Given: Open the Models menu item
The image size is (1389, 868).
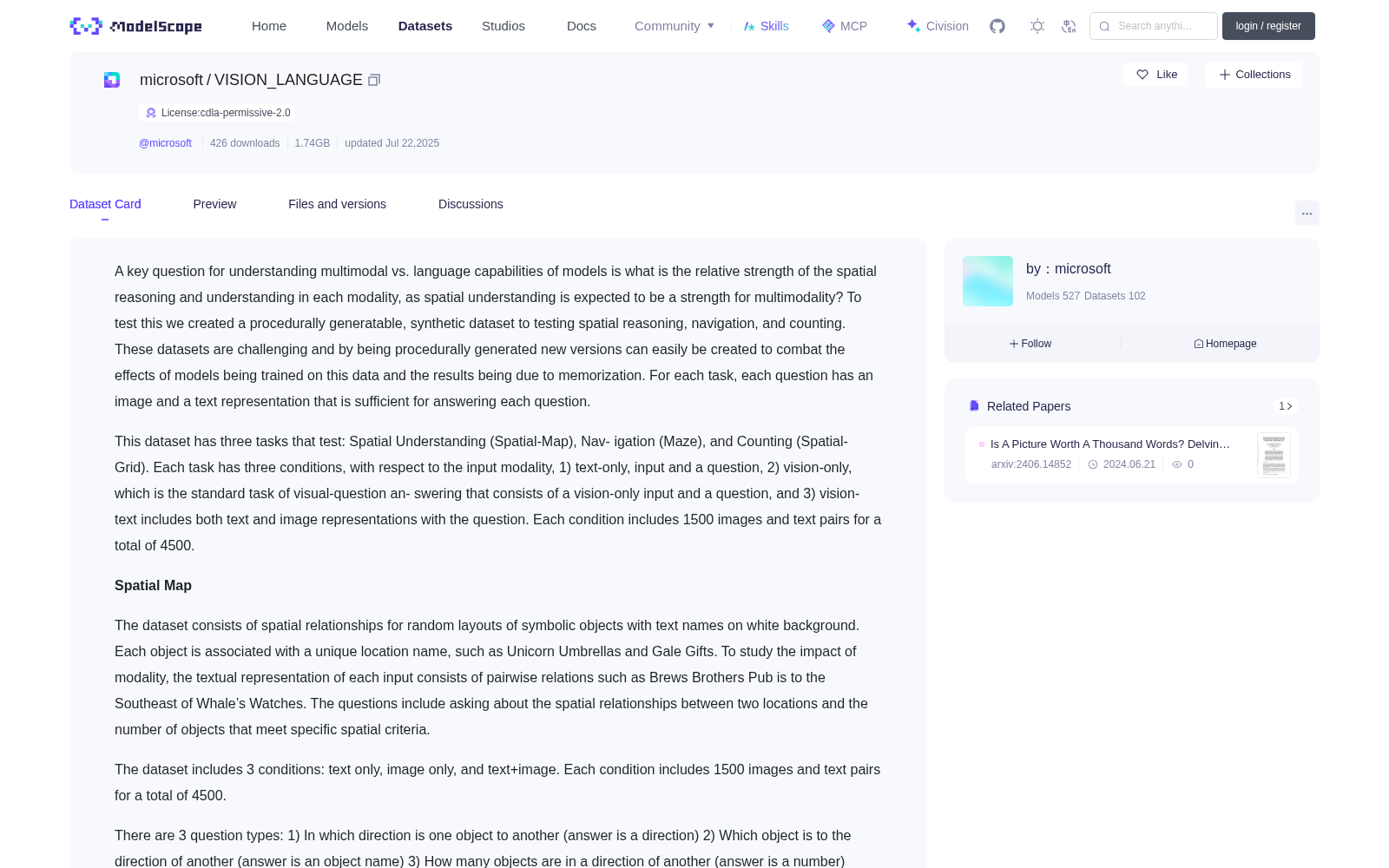Looking at the screenshot, I should click(x=347, y=26).
